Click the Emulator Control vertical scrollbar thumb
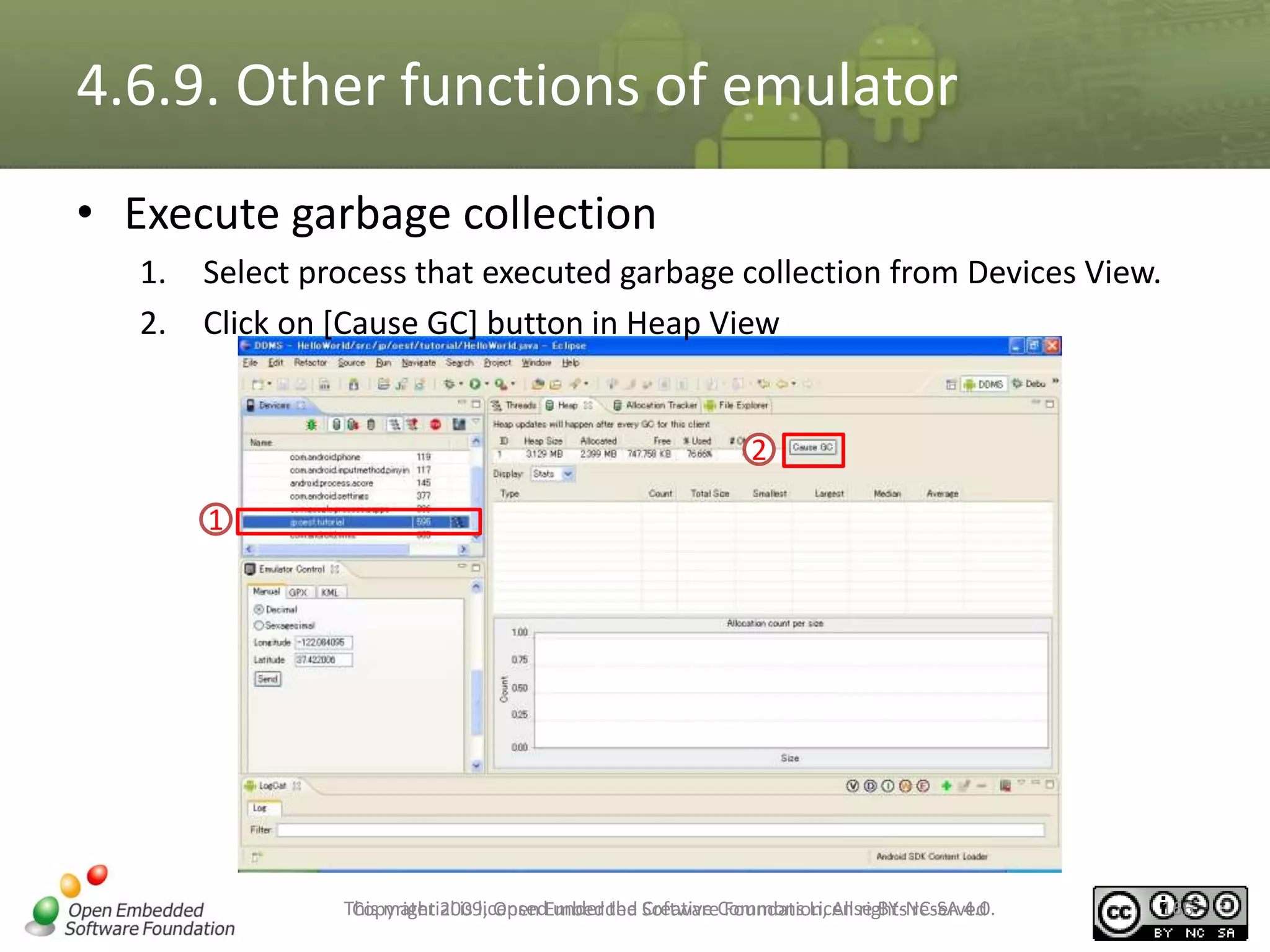 coord(476,702)
